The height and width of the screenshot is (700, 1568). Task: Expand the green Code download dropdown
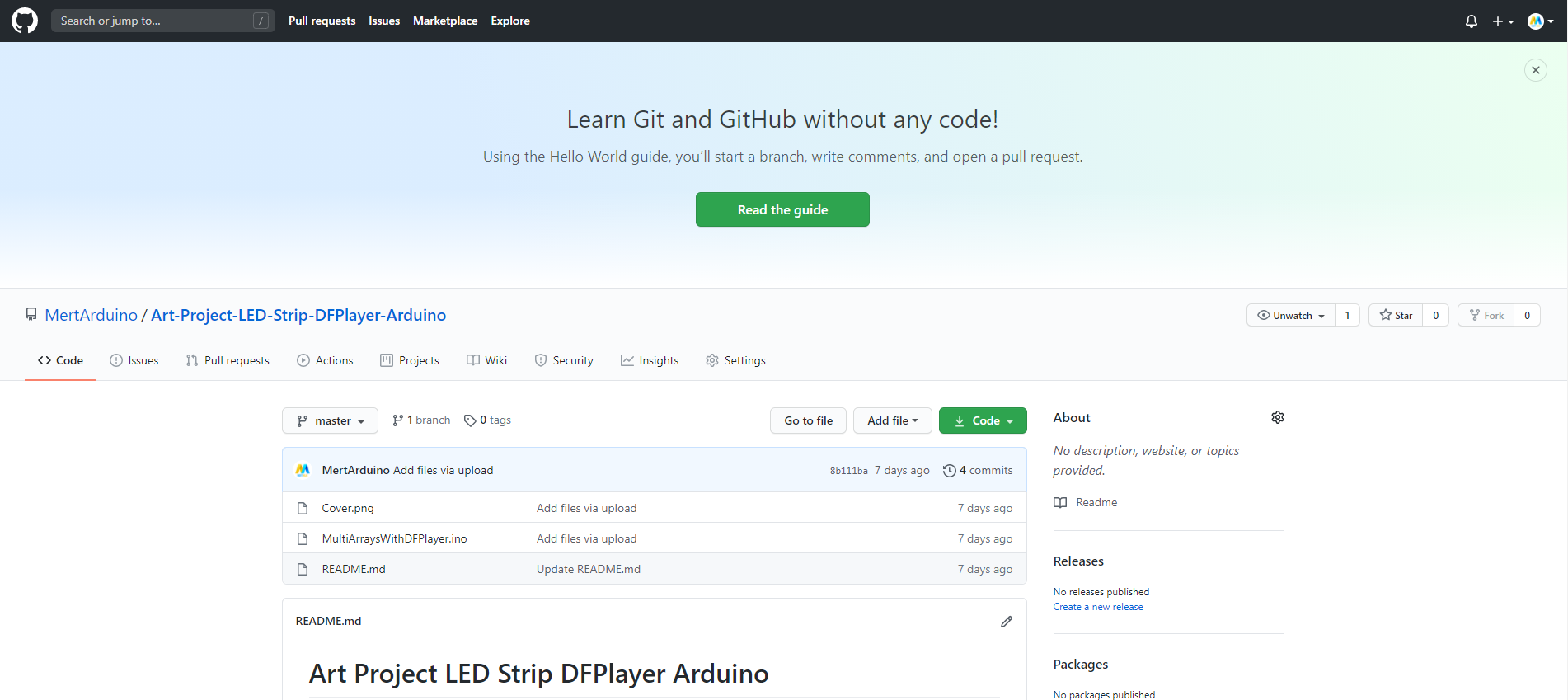coord(983,420)
